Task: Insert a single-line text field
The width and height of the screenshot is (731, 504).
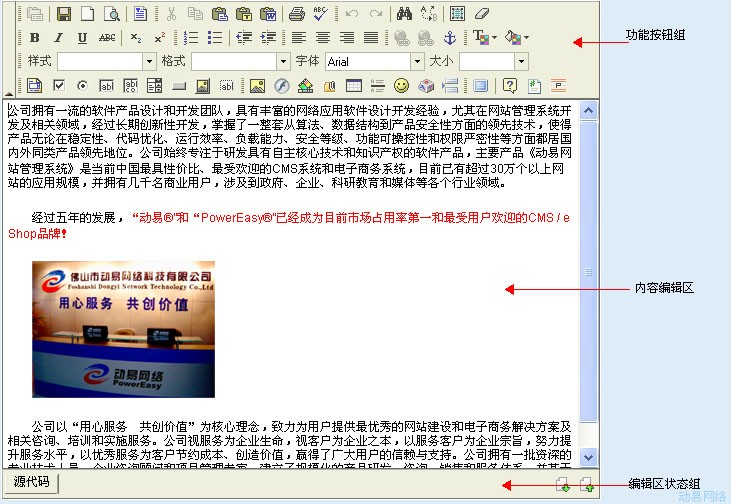Action: [x=107, y=85]
